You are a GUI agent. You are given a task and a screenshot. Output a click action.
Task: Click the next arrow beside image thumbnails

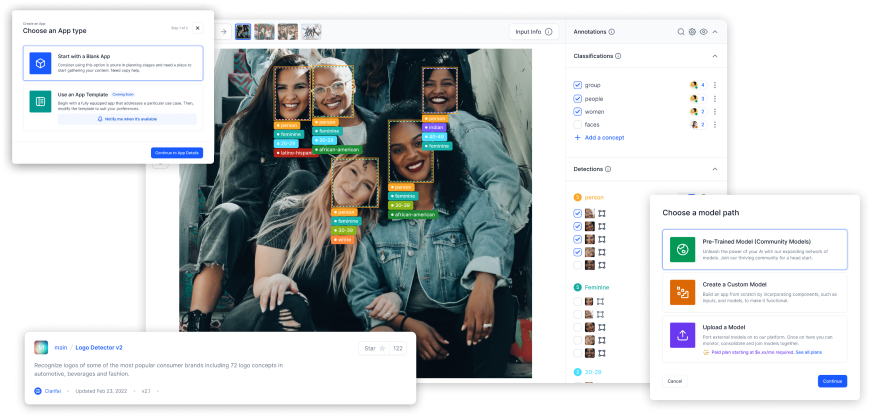pyautogui.click(x=225, y=32)
